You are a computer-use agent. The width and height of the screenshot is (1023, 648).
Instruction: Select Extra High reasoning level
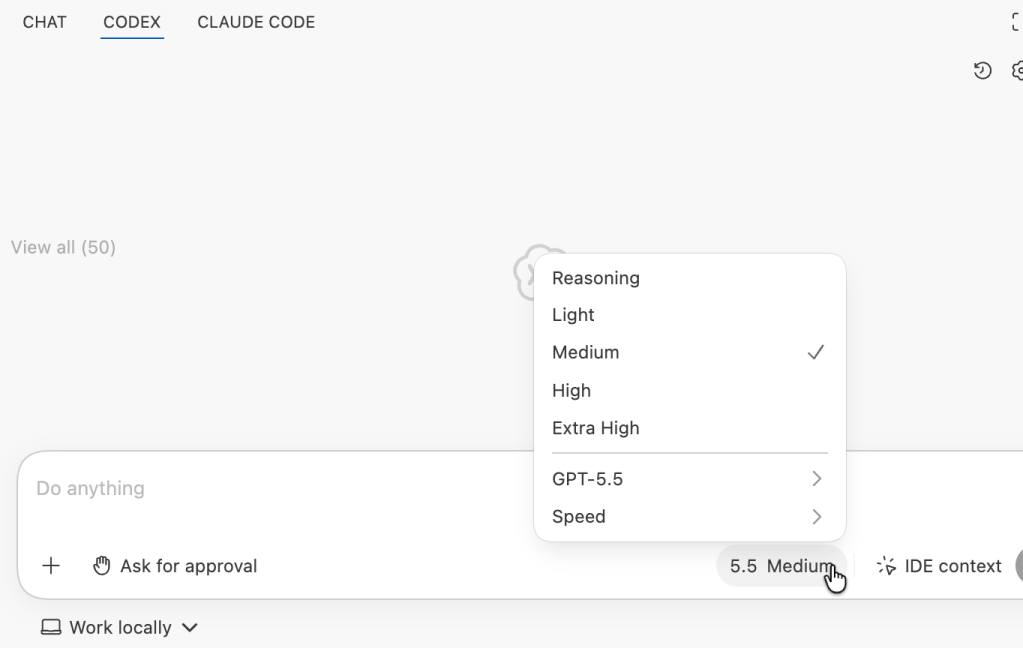[x=690, y=428]
